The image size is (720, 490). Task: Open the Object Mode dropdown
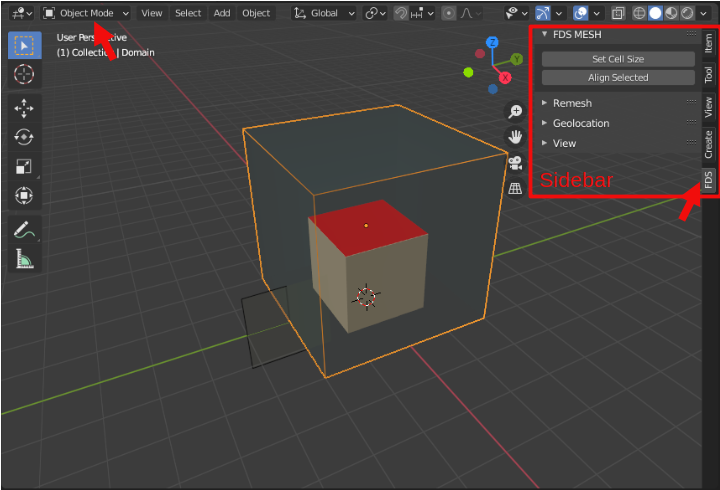click(86, 13)
